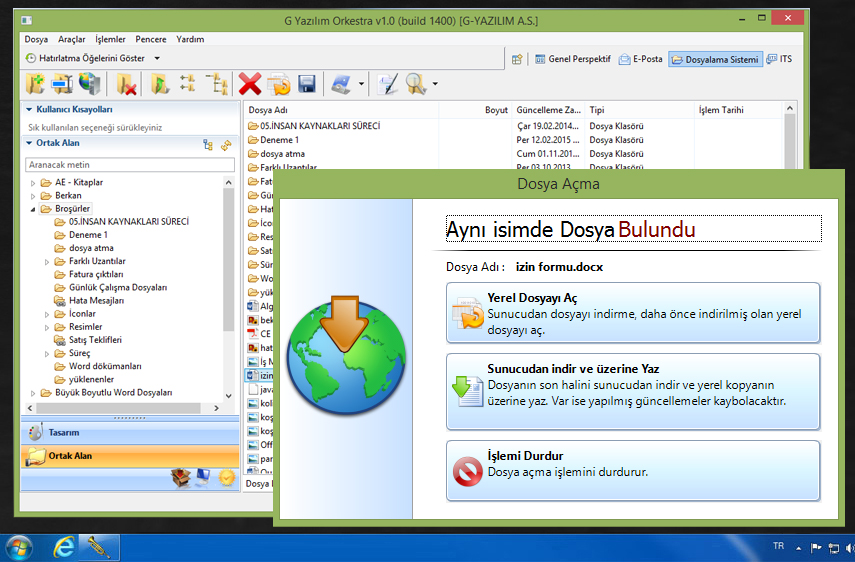This screenshot has height=562, width=855.
Task: Choose Yerel Dosyayı Aç option
Action: click(632, 313)
